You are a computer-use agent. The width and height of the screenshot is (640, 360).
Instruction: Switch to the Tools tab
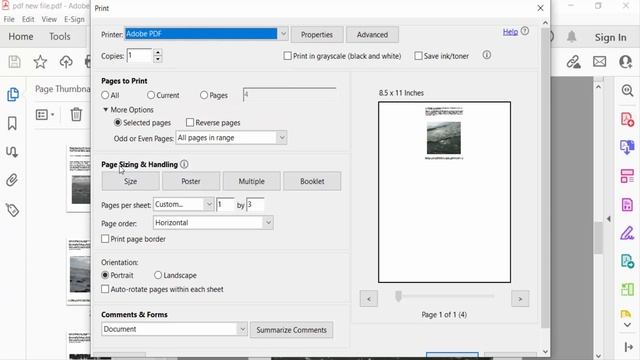(60, 36)
